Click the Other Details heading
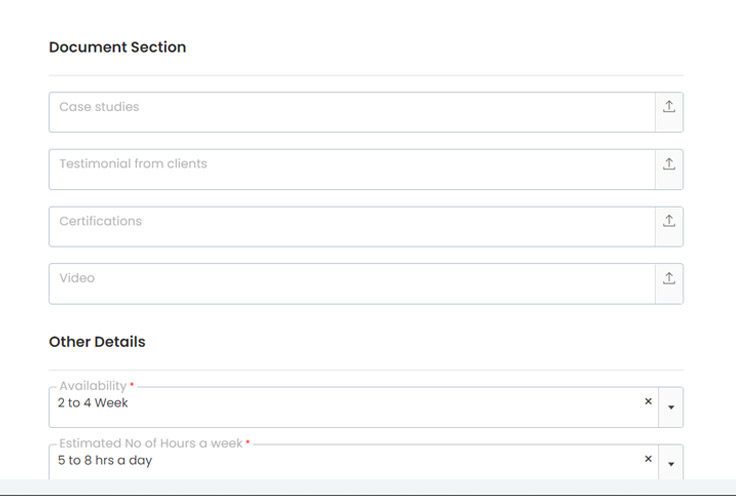Image resolution: width=736 pixels, height=496 pixels. click(x=97, y=342)
